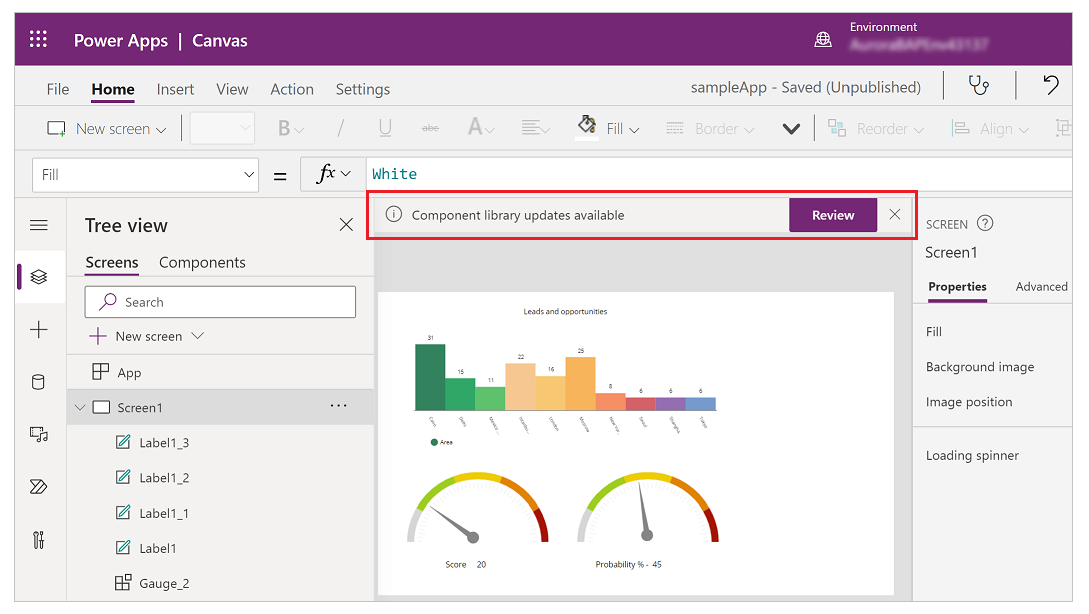Click the Undo arrow icon

pyautogui.click(x=1051, y=85)
